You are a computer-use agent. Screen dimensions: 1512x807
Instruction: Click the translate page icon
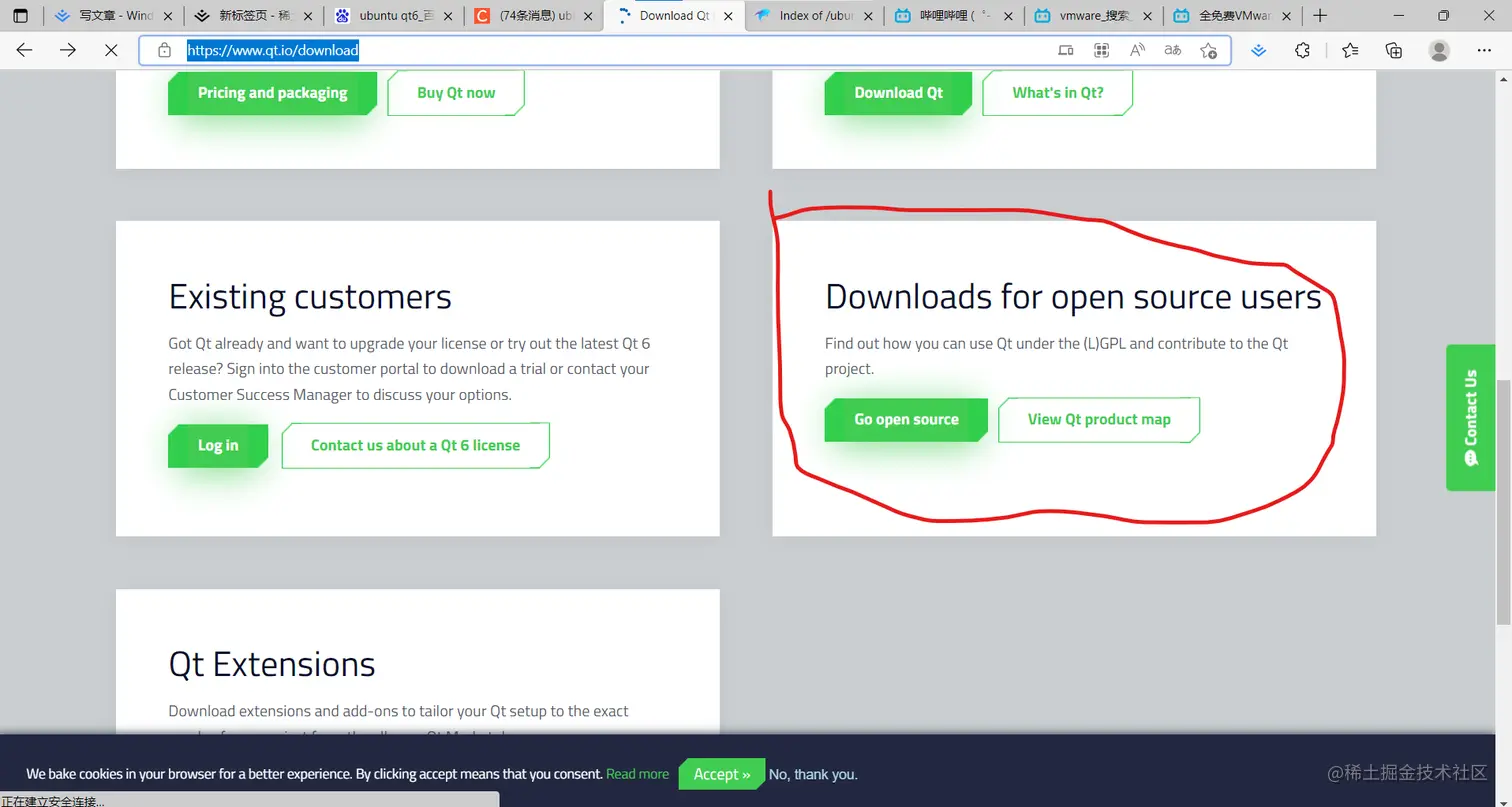tap(1172, 50)
